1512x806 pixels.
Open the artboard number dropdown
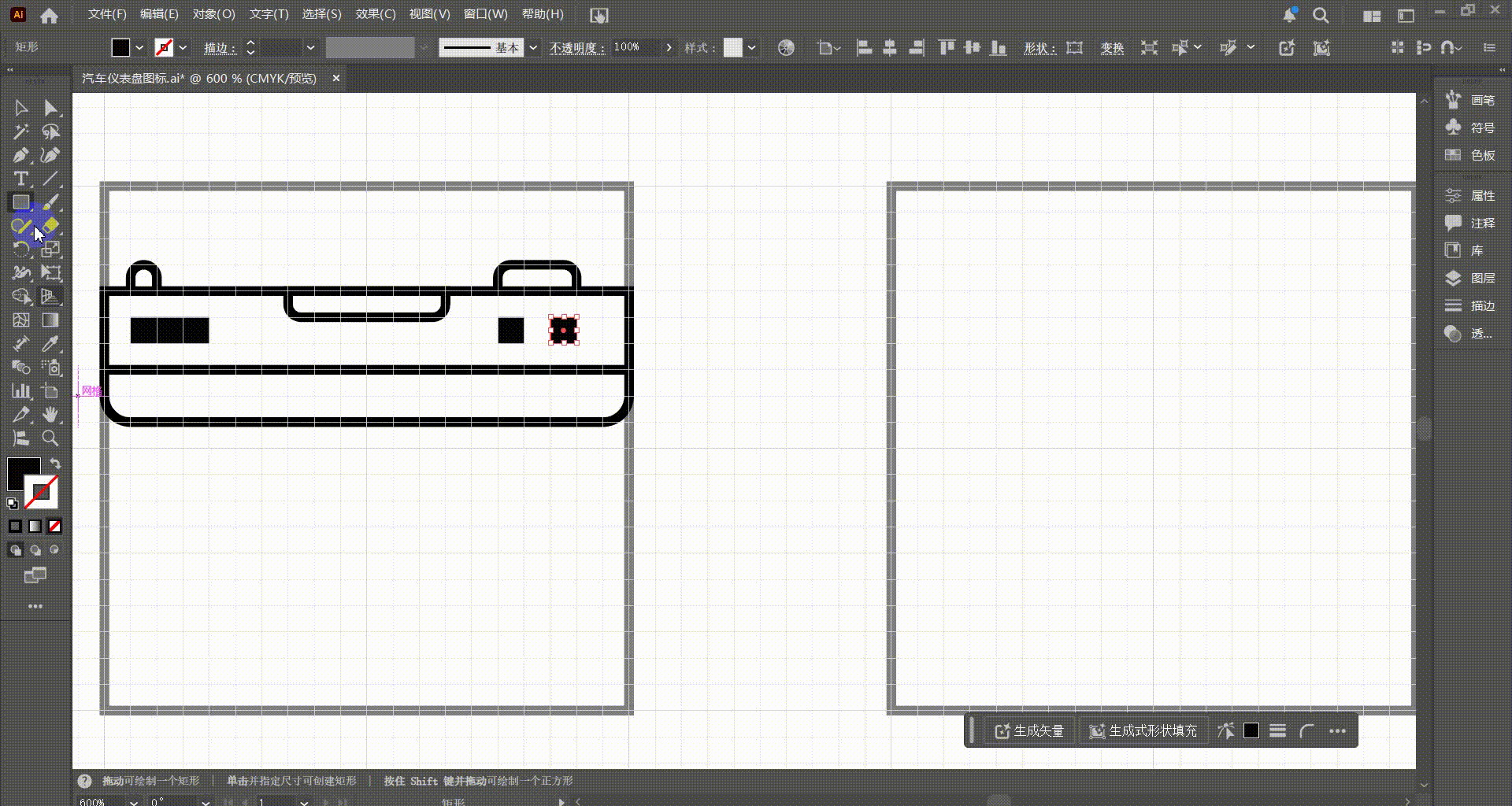(304, 801)
